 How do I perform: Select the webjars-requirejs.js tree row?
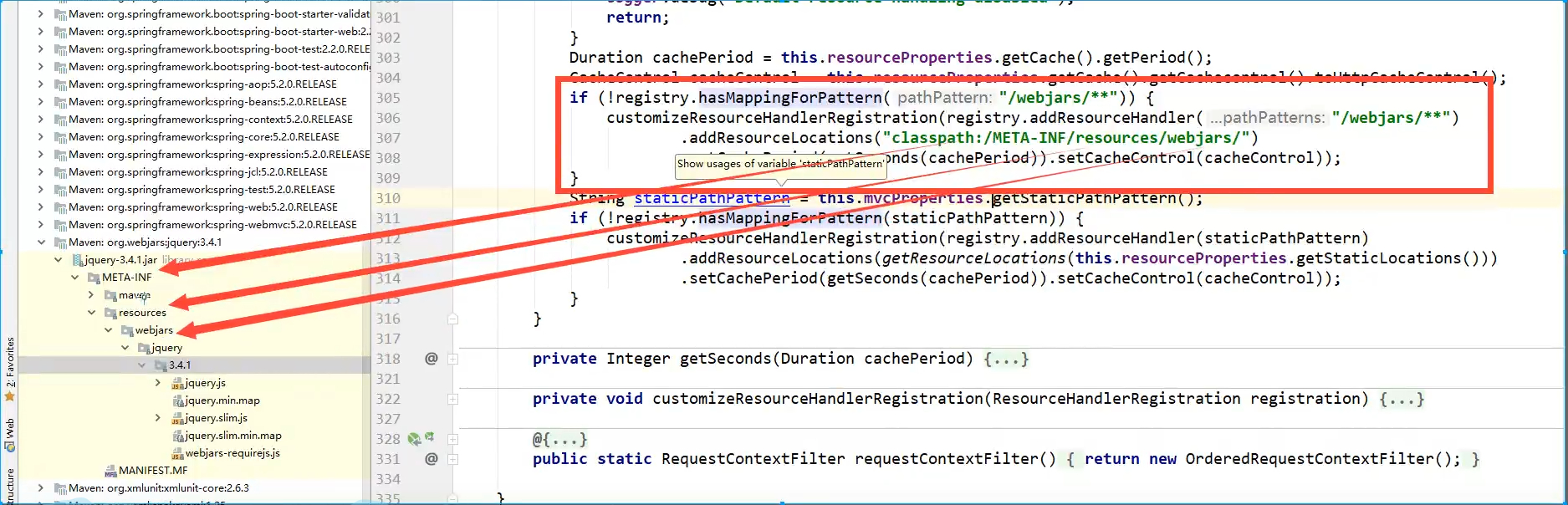coord(194,453)
